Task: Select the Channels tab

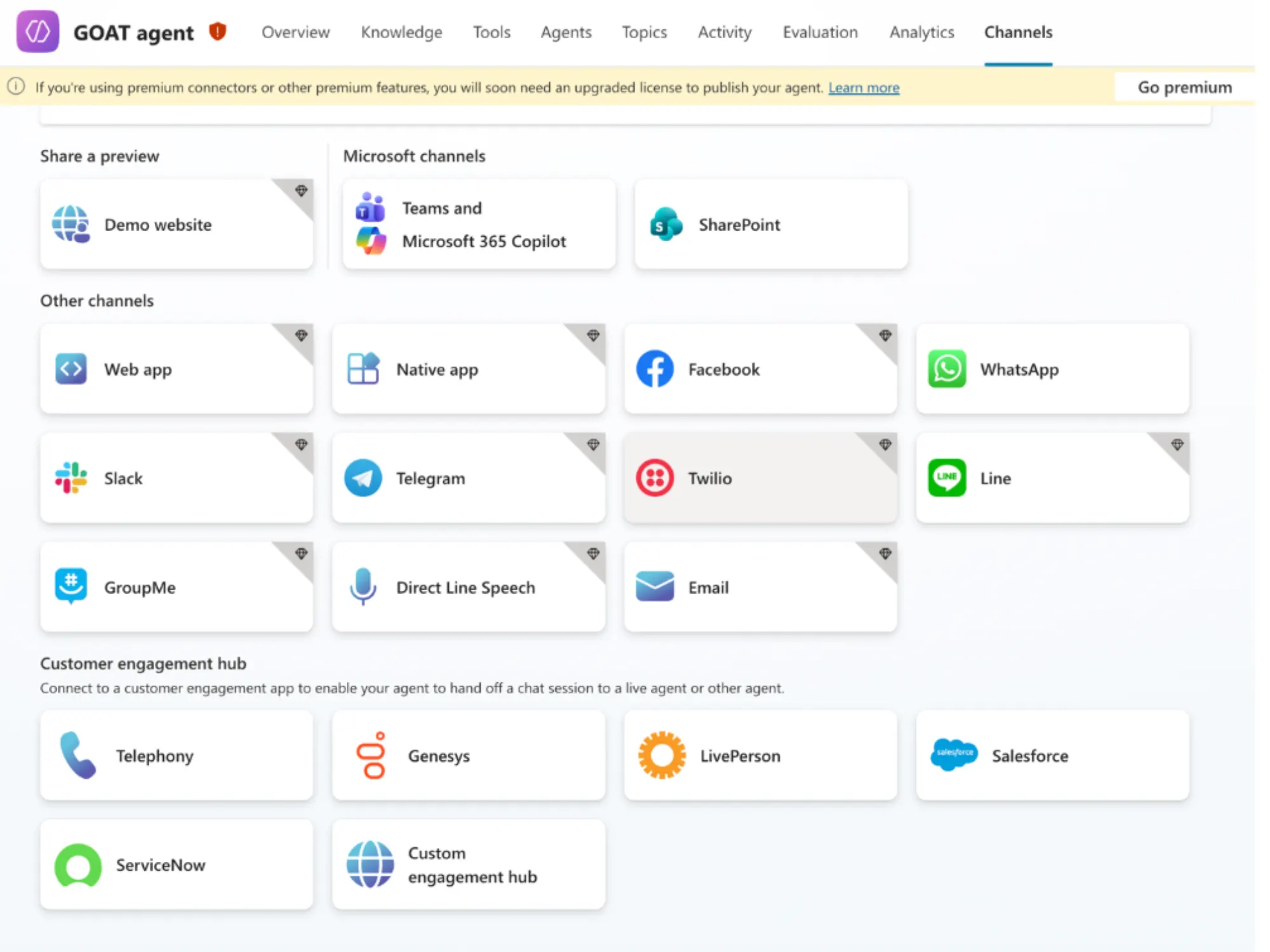Action: [1018, 32]
